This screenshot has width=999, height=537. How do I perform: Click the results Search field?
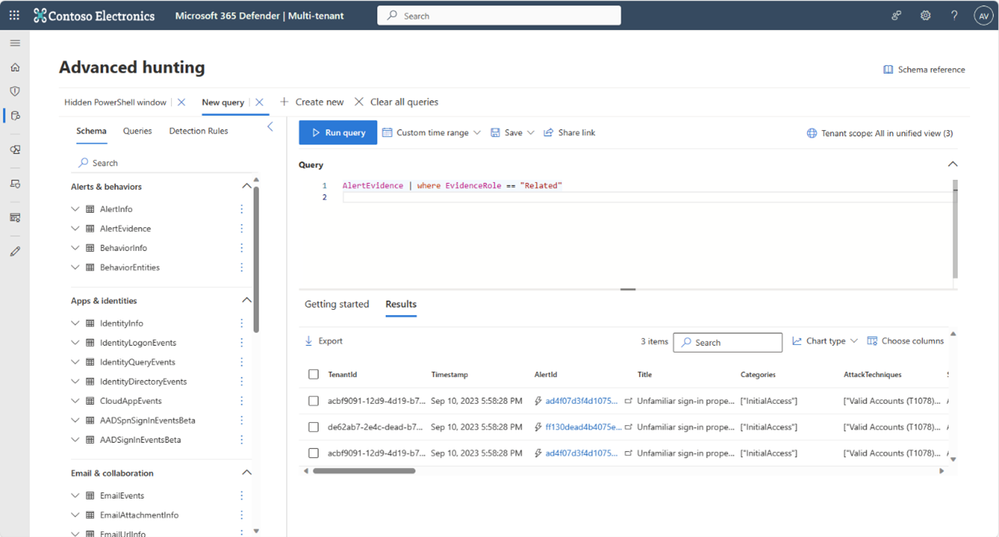click(x=728, y=342)
